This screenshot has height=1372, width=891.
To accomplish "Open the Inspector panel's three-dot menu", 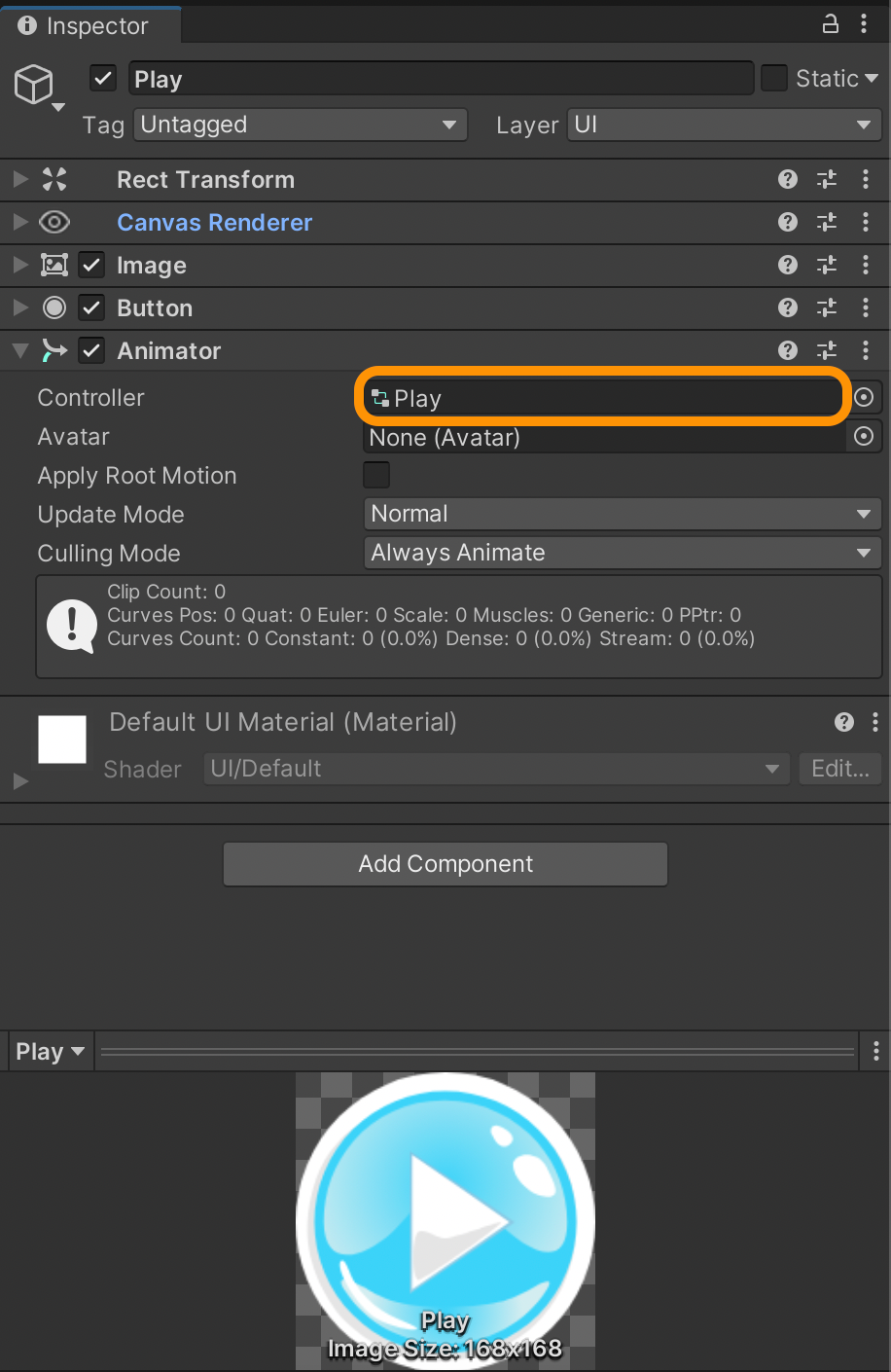I will [864, 24].
